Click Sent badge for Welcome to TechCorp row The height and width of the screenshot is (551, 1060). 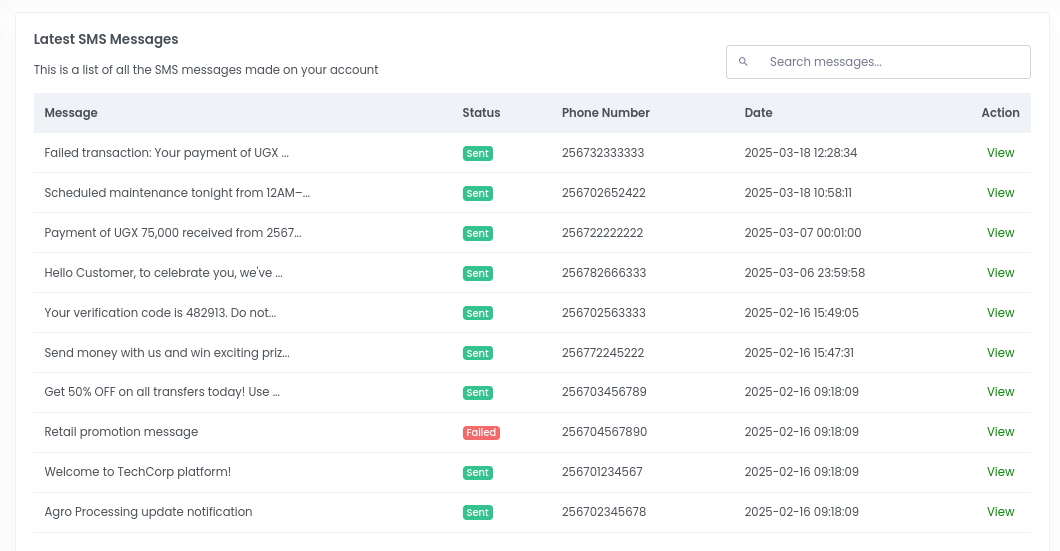coord(477,473)
